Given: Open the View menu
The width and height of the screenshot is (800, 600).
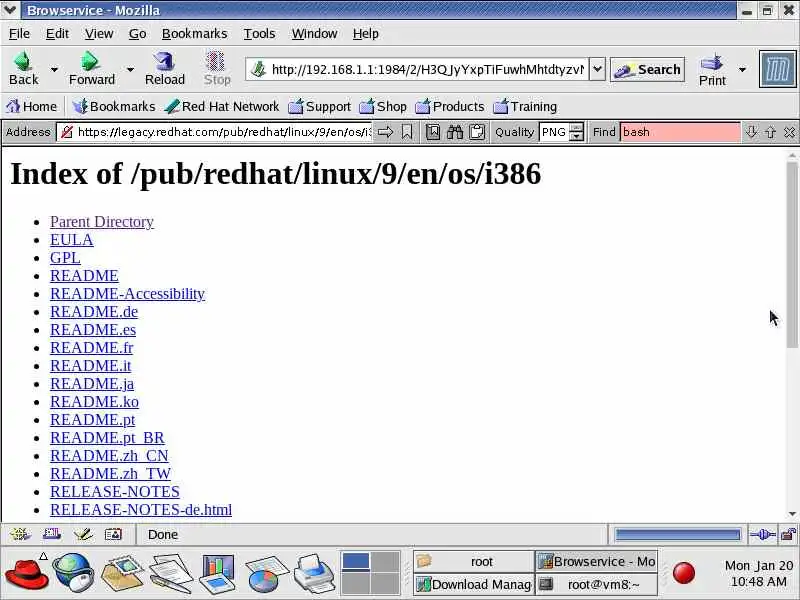Looking at the screenshot, I should point(98,34).
